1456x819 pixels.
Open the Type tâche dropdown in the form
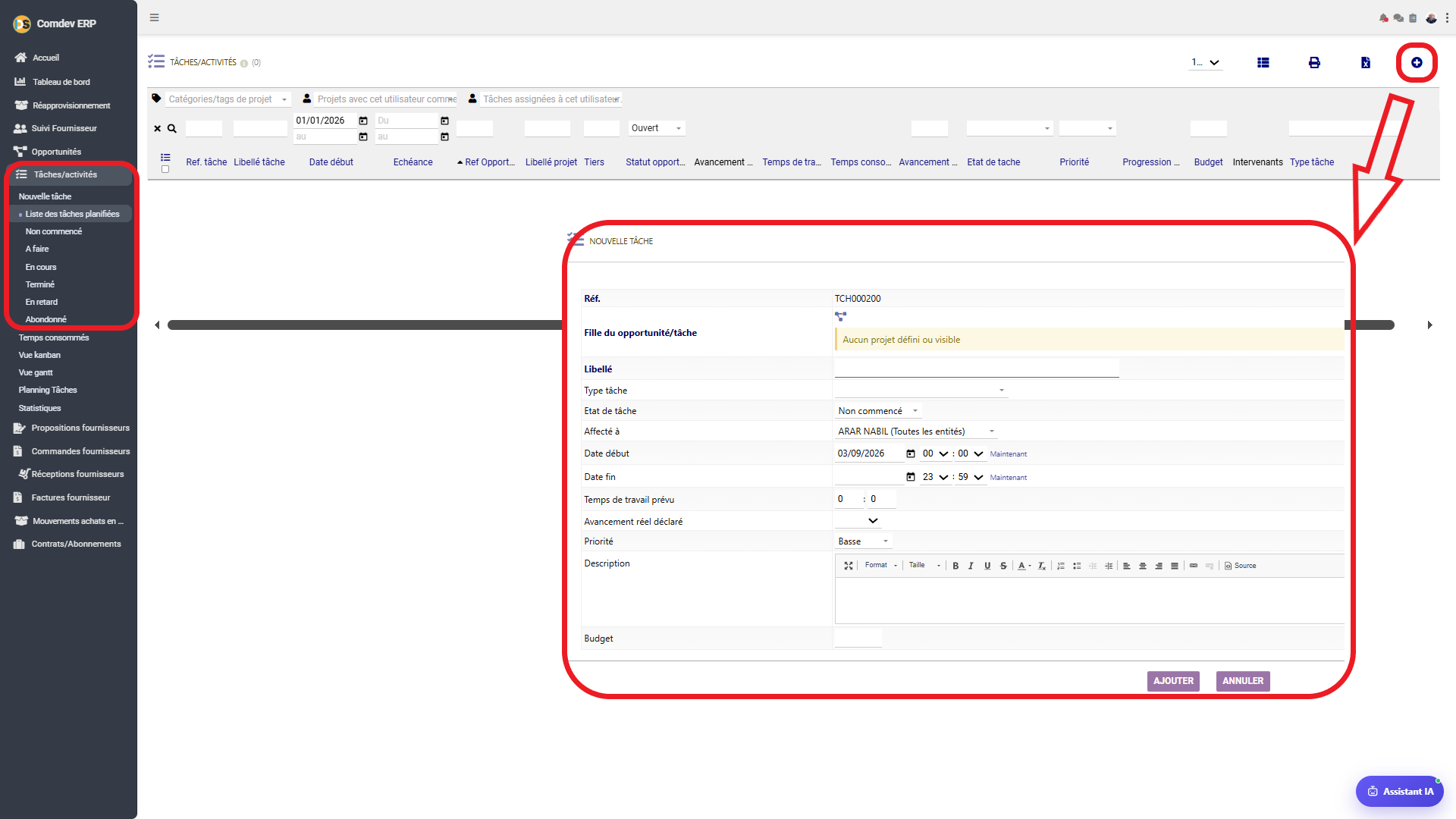tap(921, 391)
